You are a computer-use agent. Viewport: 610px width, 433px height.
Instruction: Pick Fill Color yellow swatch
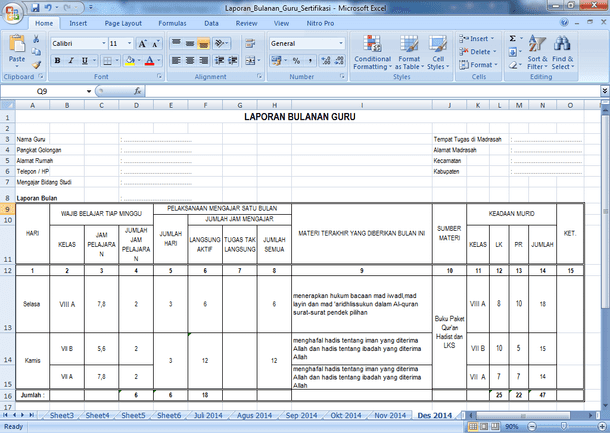tap(130, 61)
